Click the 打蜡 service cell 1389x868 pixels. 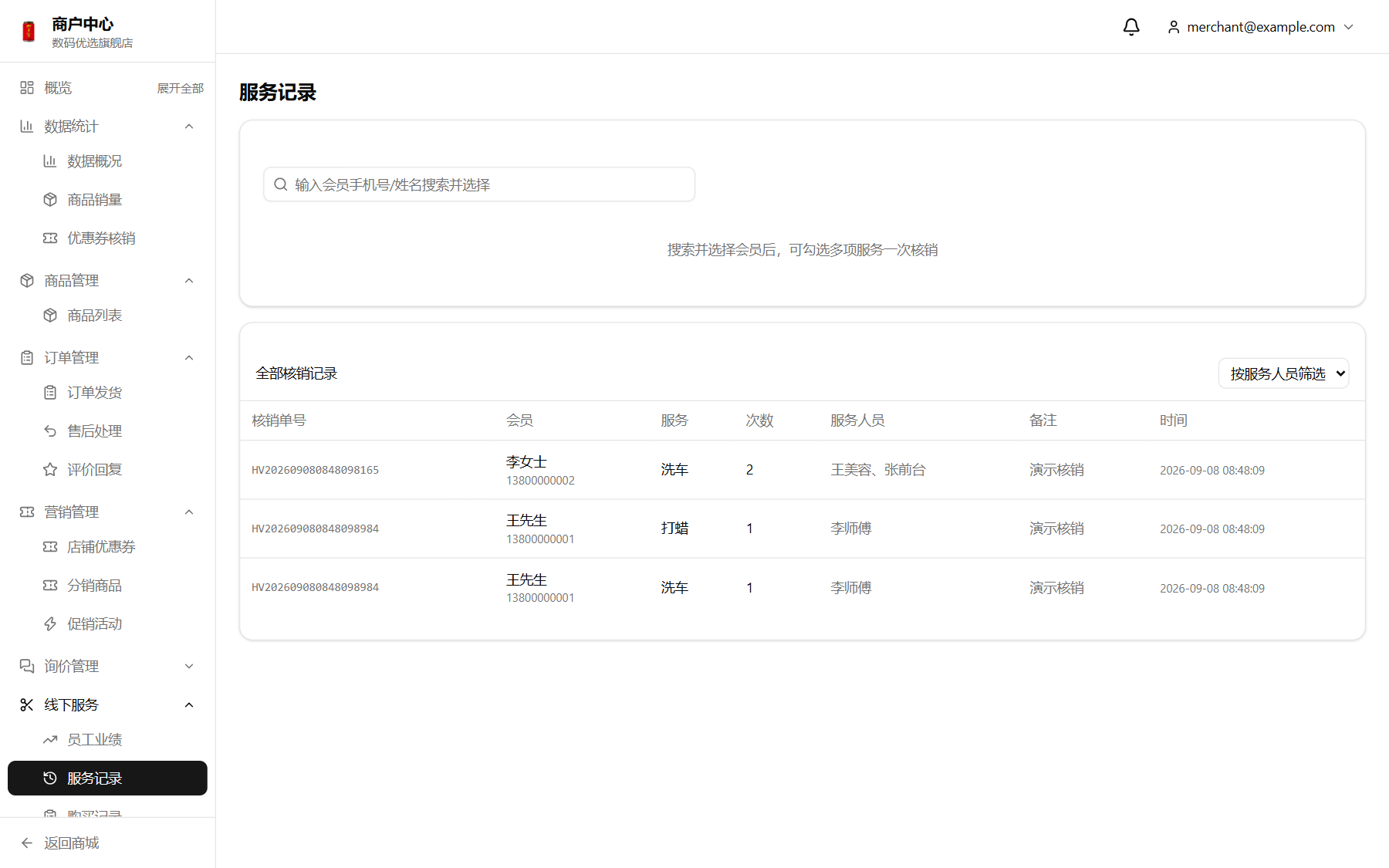(x=674, y=529)
